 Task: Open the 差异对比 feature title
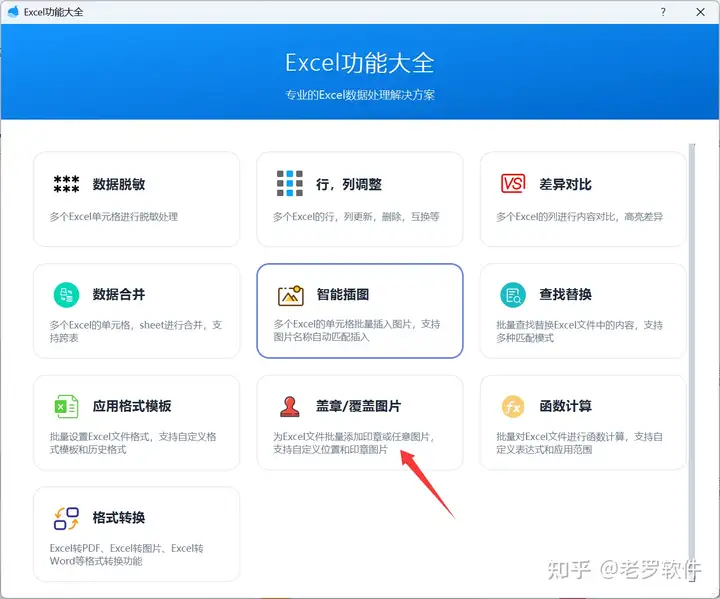[x=565, y=184]
